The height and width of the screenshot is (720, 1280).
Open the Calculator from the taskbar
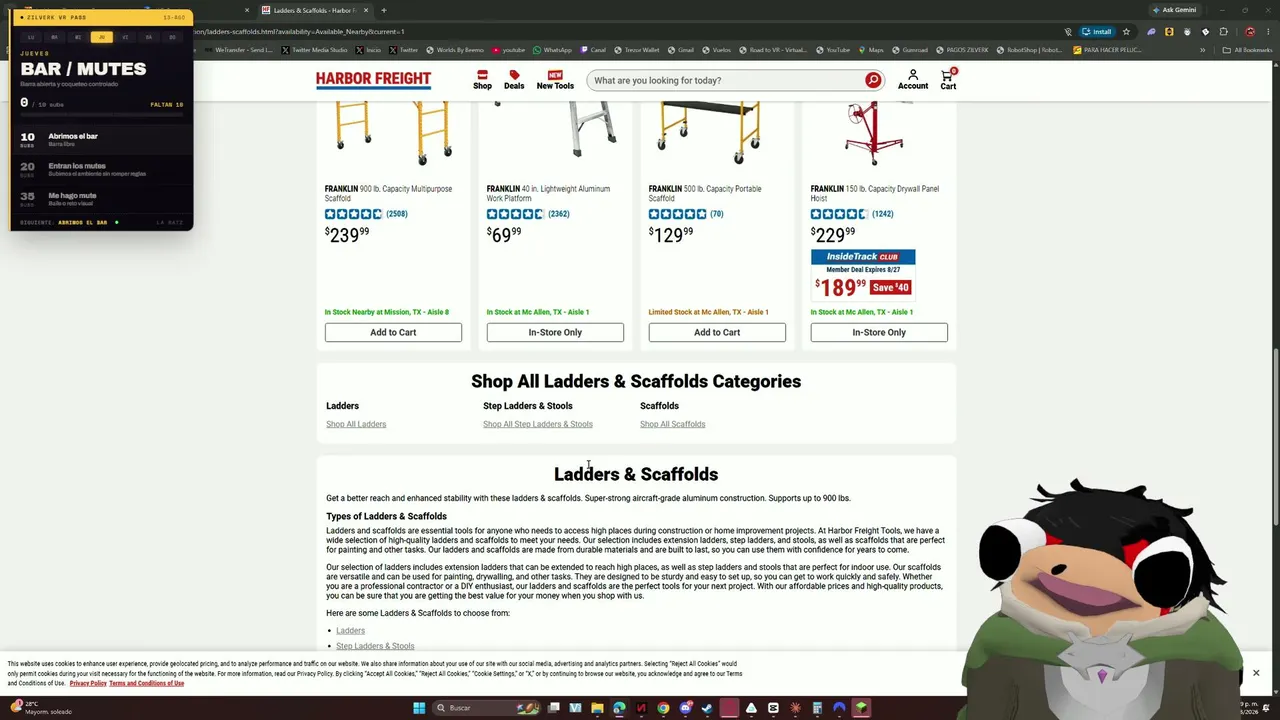pos(817,708)
